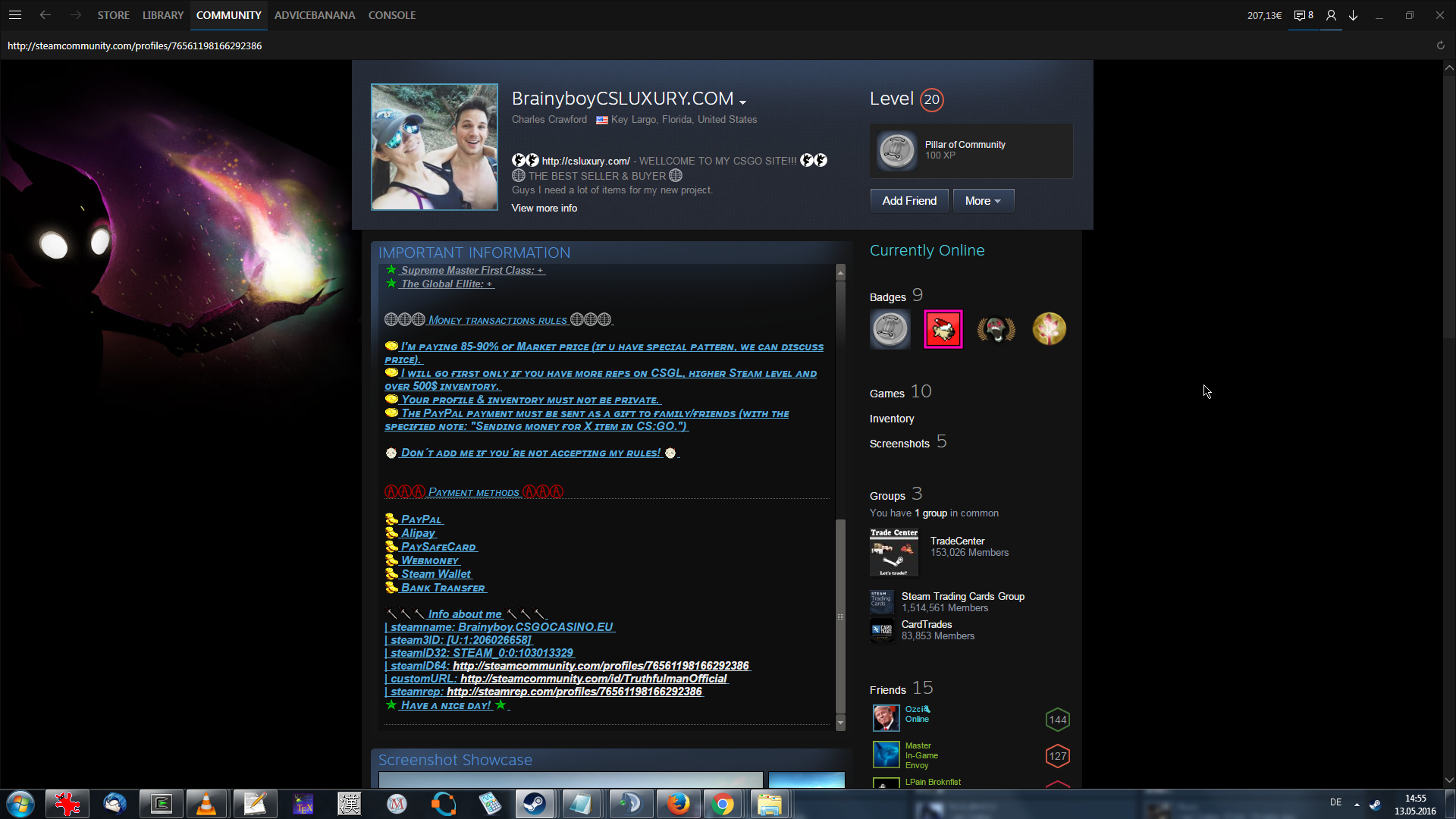1456x819 pixels.
Task: Open the hamburger menu icon
Action: pyautogui.click(x=15, y=15)
